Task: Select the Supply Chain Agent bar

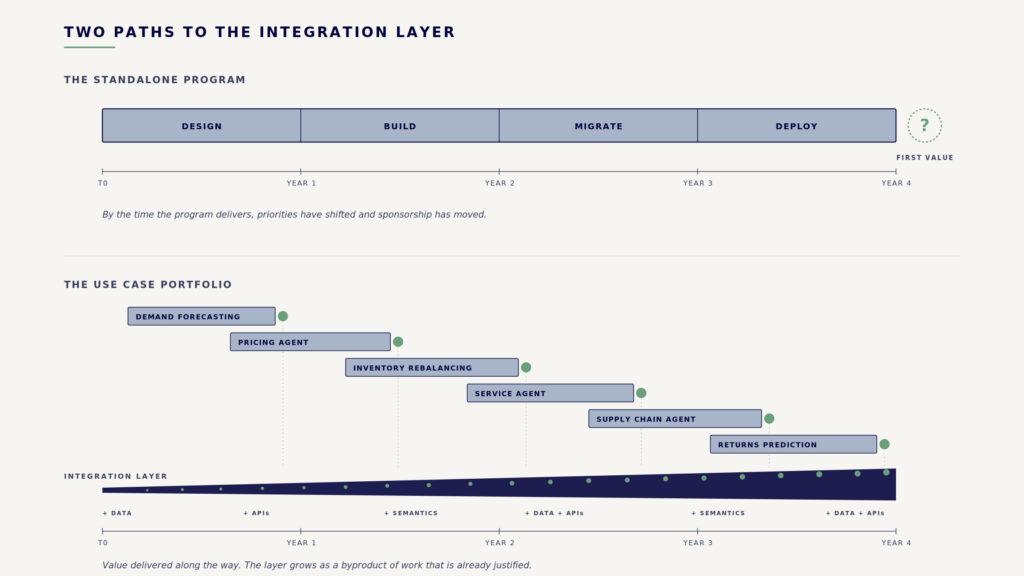Action: [x=675, y=419]
